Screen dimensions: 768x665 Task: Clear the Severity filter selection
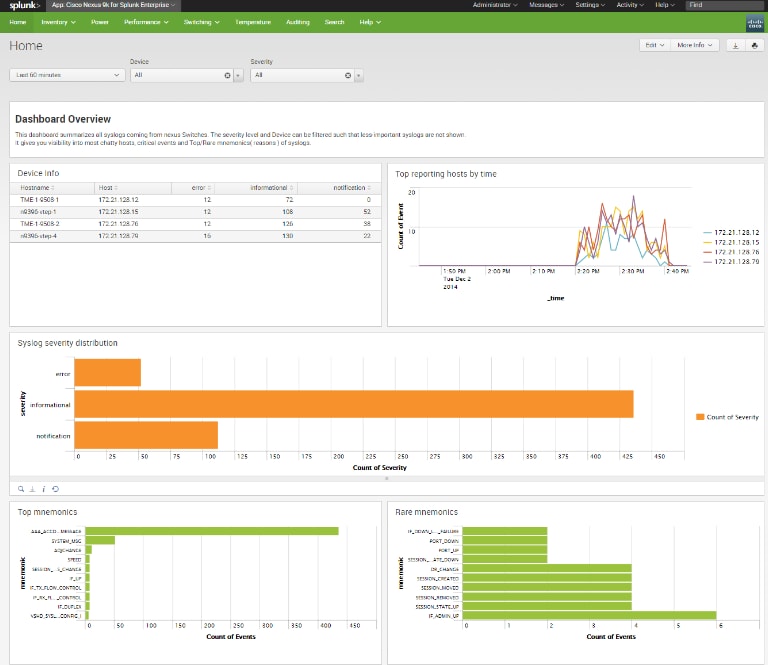[x=348, y=75]
